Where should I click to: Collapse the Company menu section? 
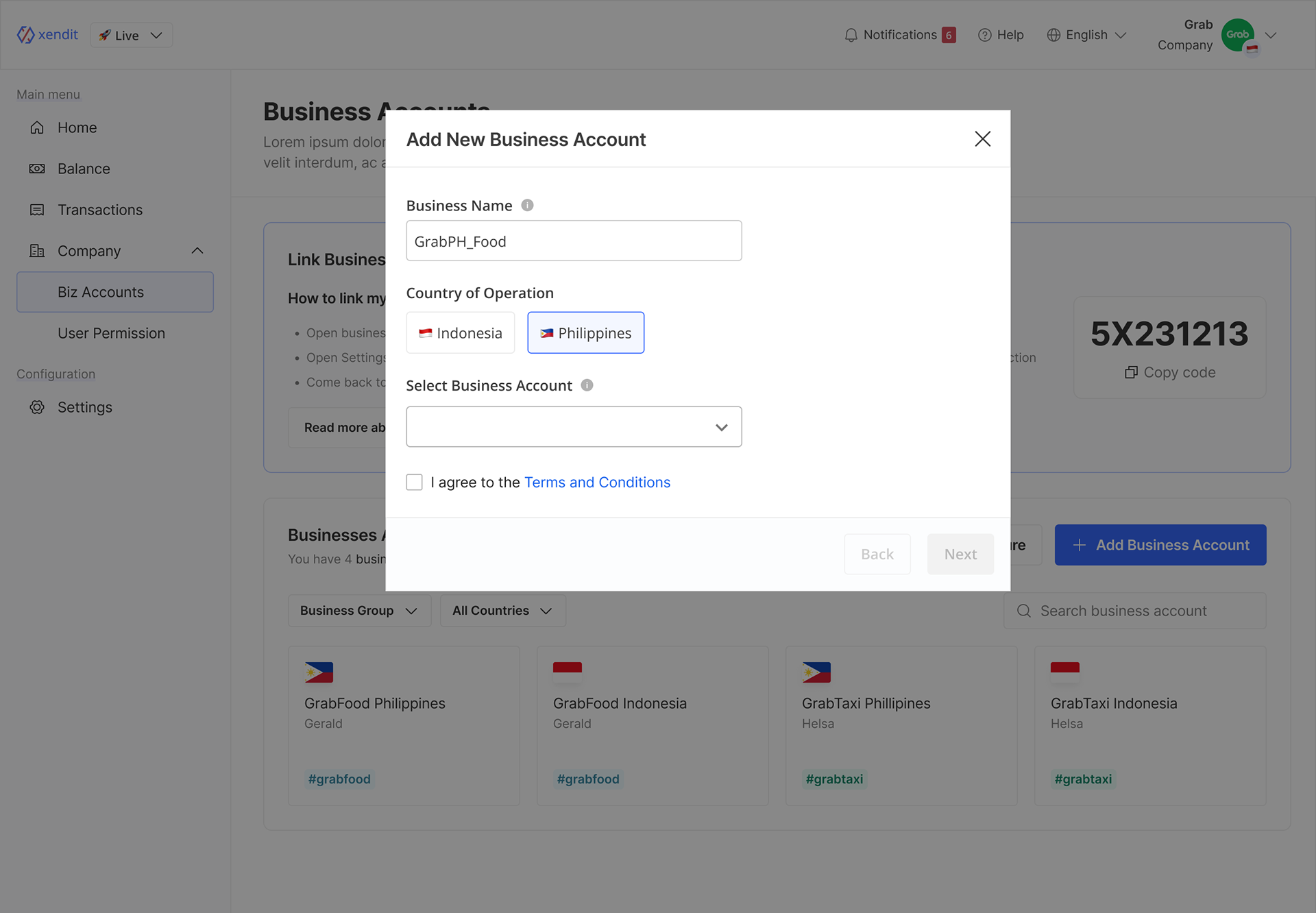pos(197,251)
